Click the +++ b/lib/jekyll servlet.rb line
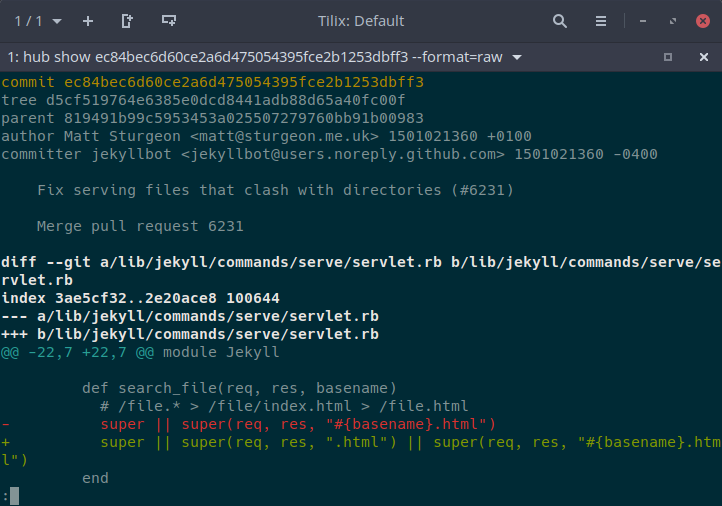The height and width of the screenshot is (506, 722). tap(190, 334)
